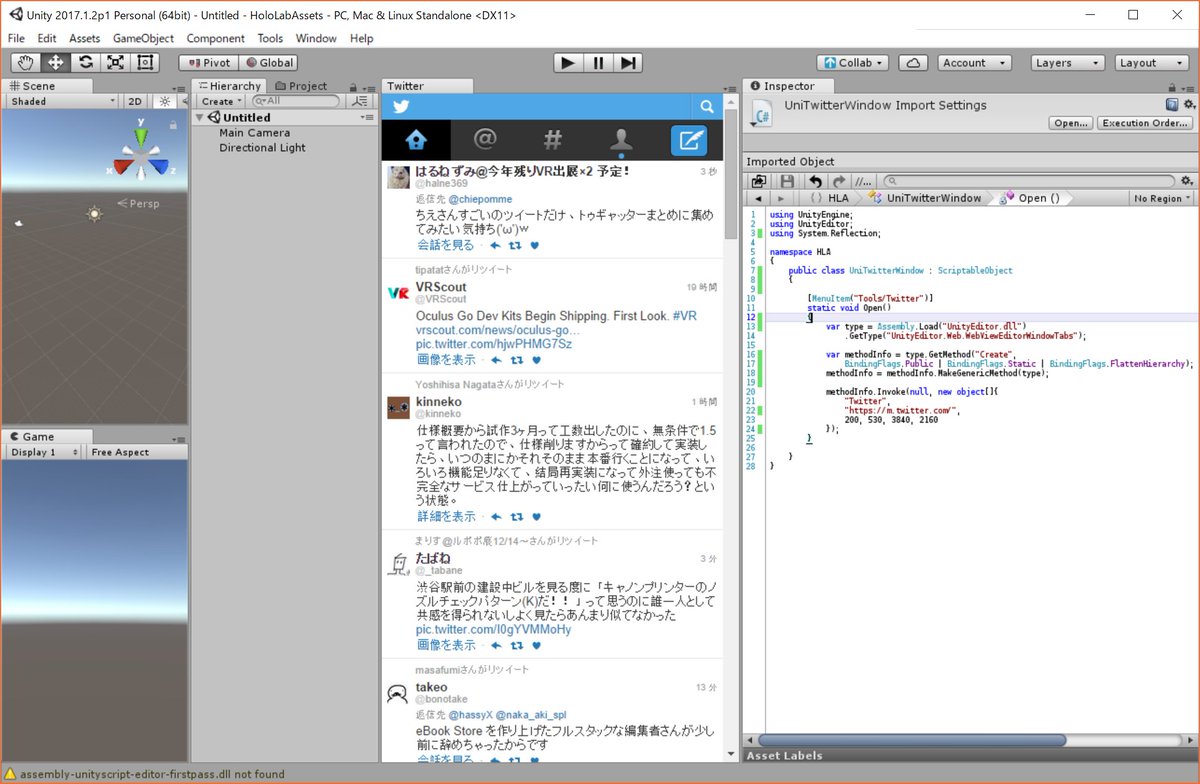Select the Scale tool
The height and width of the screenshot is (784, 1200).
(115, 63)
